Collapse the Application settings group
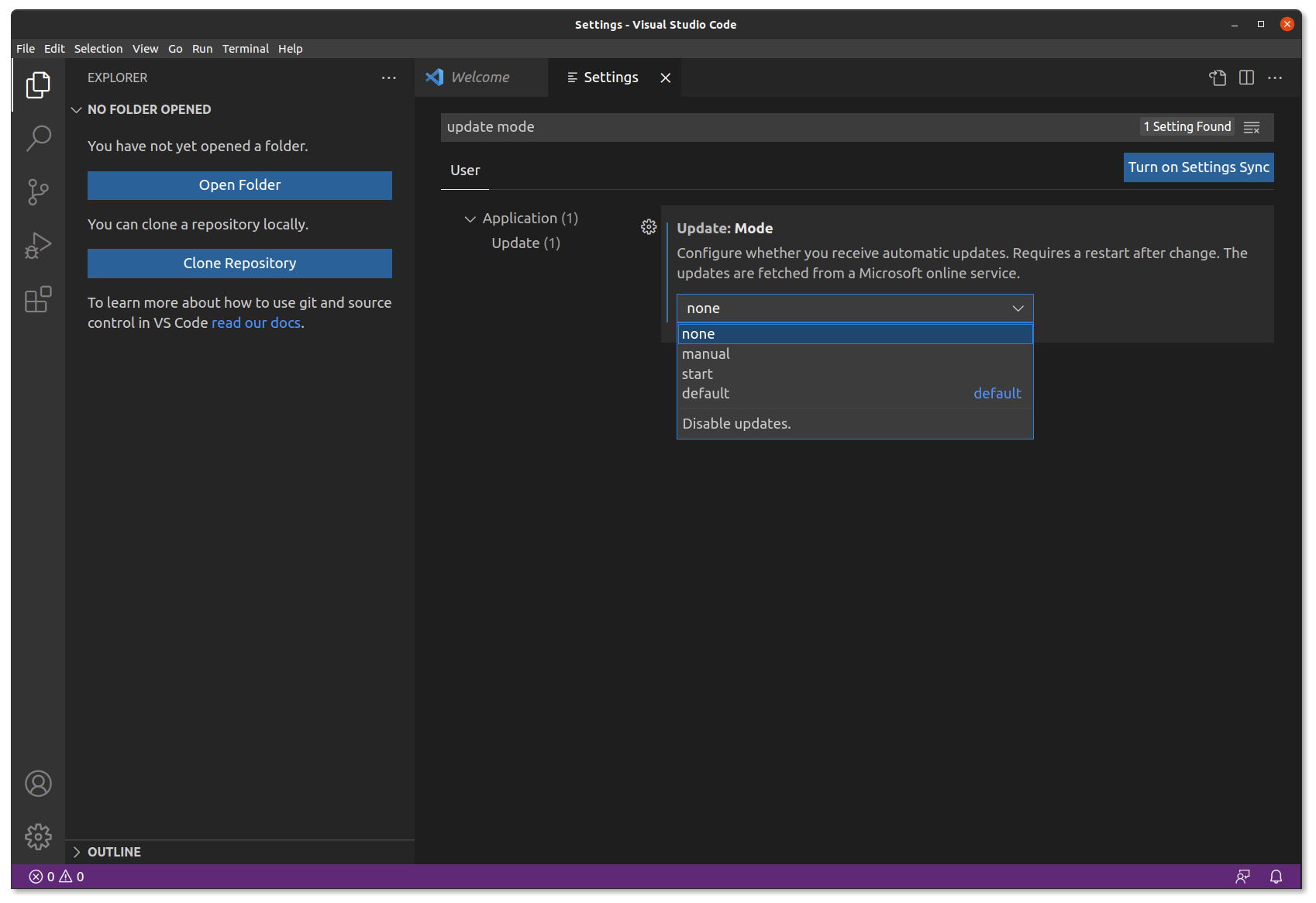Viewport: 1316px width, 903px height. 470,219
